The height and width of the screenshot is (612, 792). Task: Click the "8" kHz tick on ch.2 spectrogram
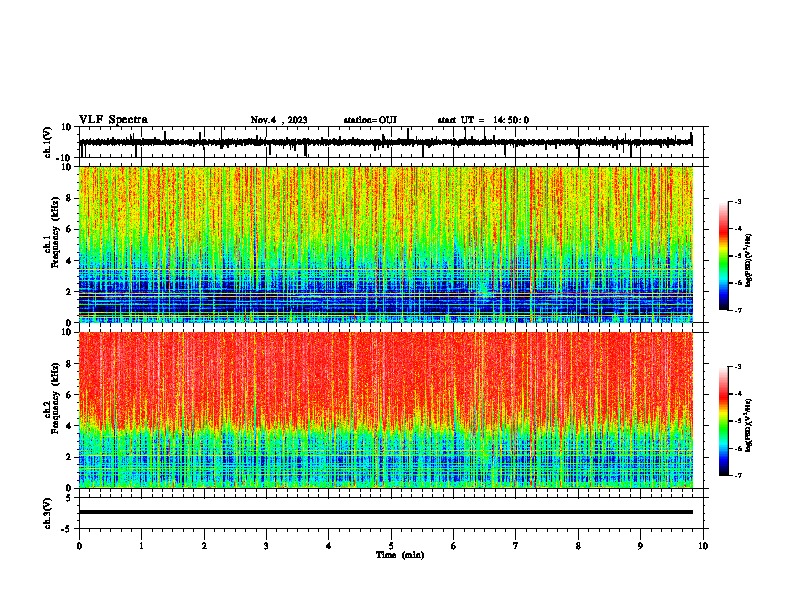[x=69, y=364]
